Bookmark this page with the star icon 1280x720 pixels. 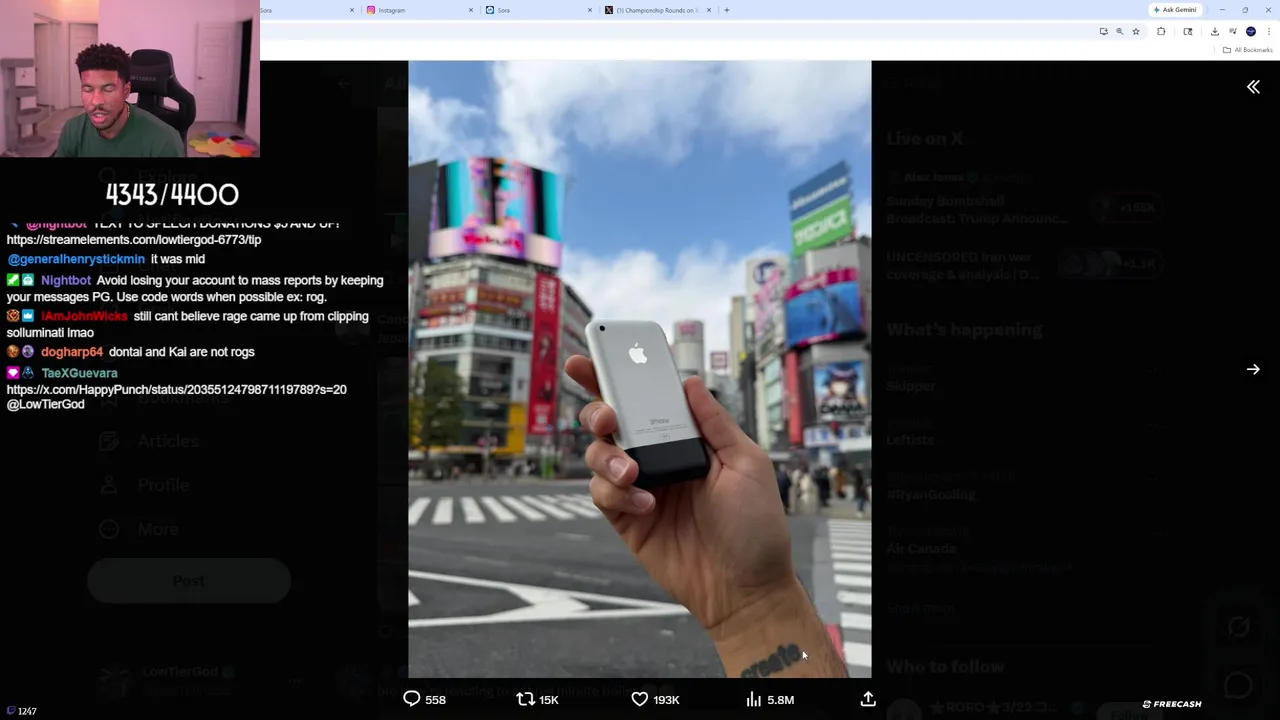point(1136,31)
